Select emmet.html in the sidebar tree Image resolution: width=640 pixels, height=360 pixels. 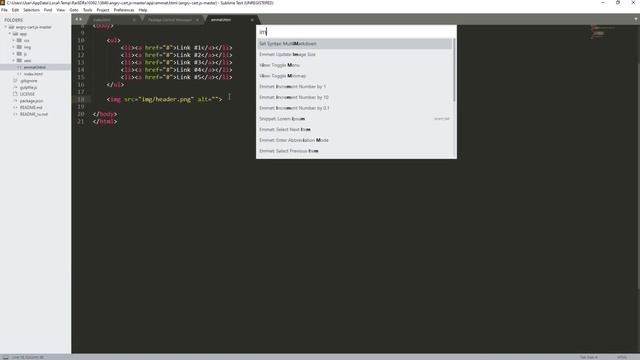(x=35, y=67)
